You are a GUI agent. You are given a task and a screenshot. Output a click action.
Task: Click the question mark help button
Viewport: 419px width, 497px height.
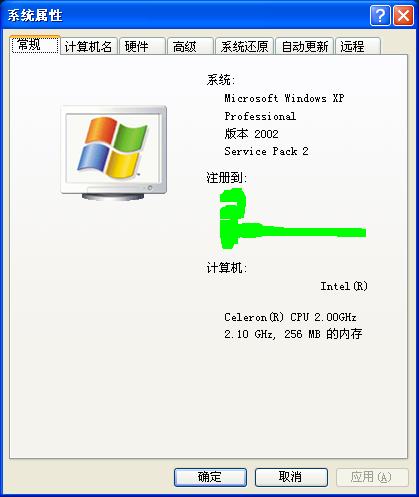coord(380,15)
